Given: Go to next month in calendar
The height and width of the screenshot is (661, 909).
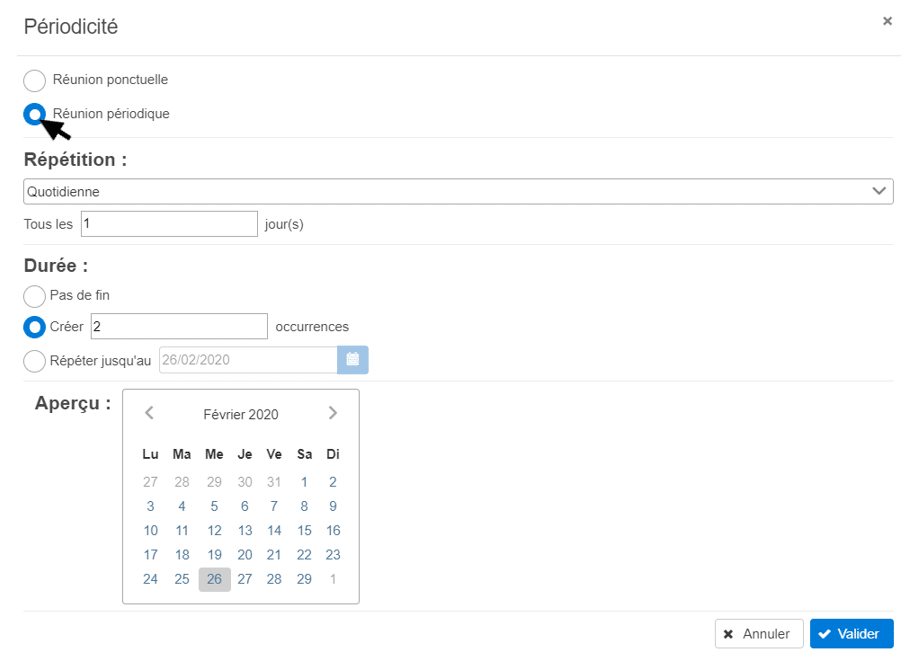Looking at the screenshot, I should (333, 413).
